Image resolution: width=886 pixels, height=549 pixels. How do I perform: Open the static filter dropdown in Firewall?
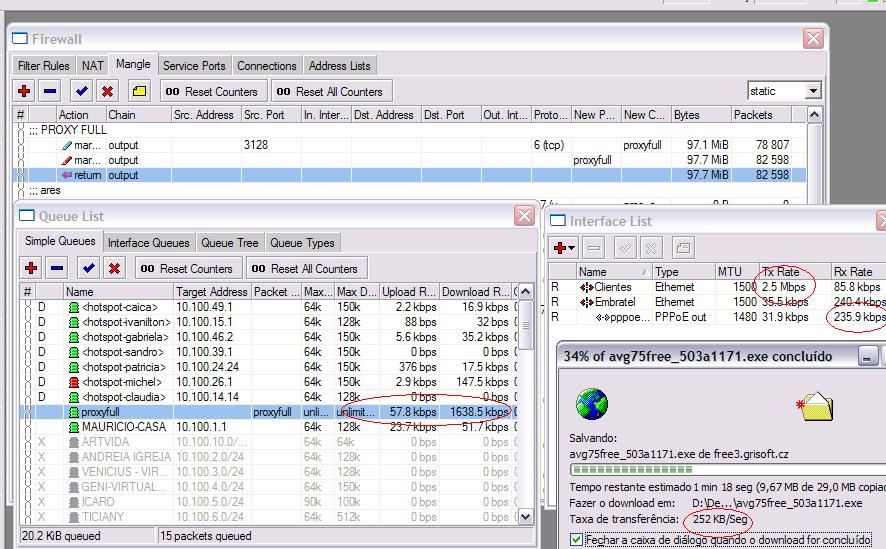click(813, 91)
